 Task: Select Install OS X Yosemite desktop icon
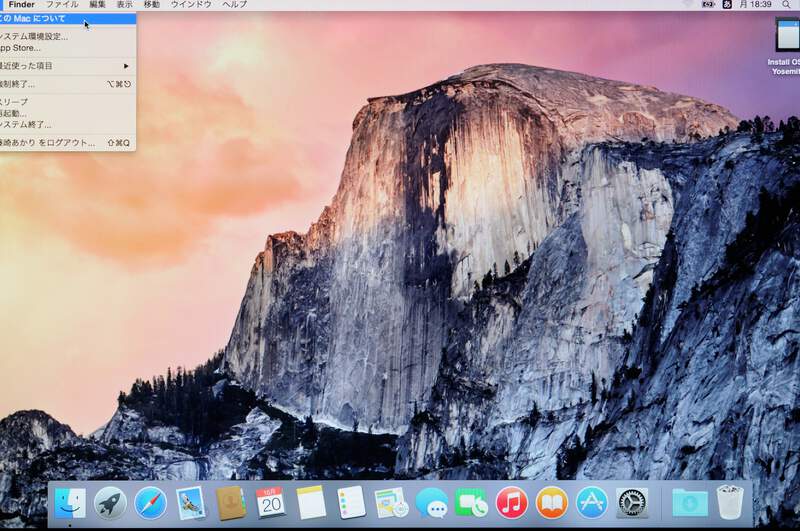785,47
